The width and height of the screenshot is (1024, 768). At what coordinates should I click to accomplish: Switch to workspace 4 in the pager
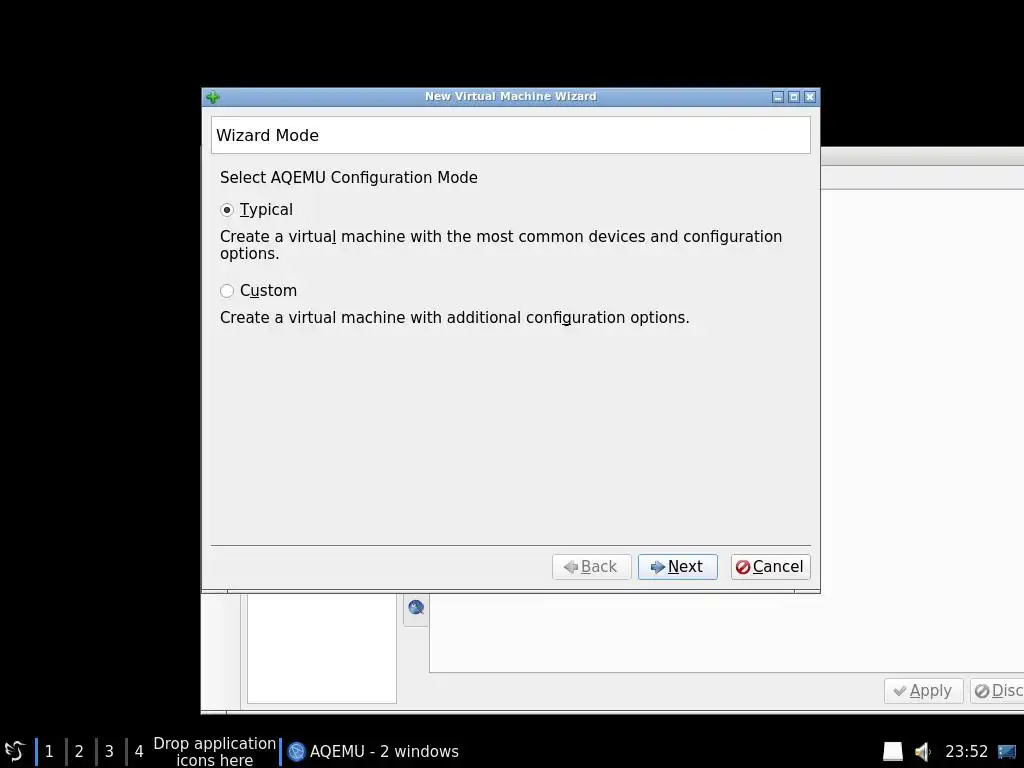tap(139, 752)
